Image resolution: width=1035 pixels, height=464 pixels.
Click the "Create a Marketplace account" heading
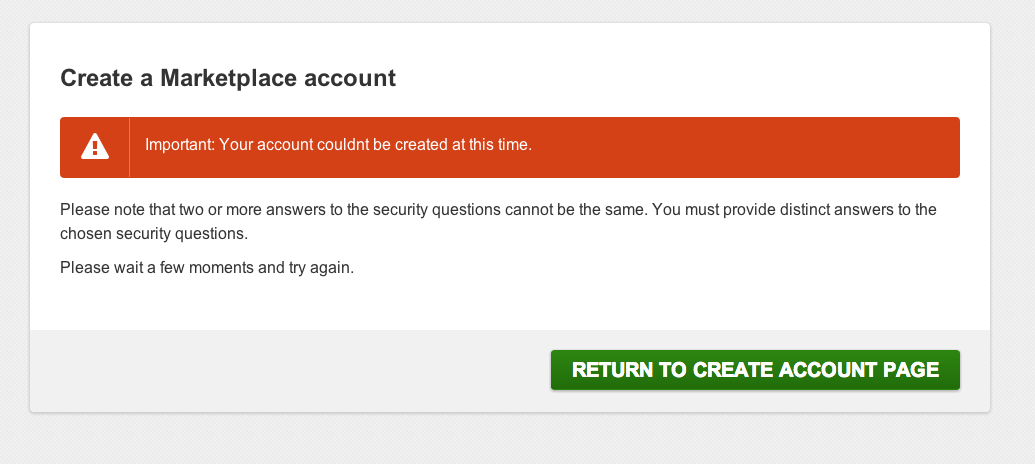point(228,78)
